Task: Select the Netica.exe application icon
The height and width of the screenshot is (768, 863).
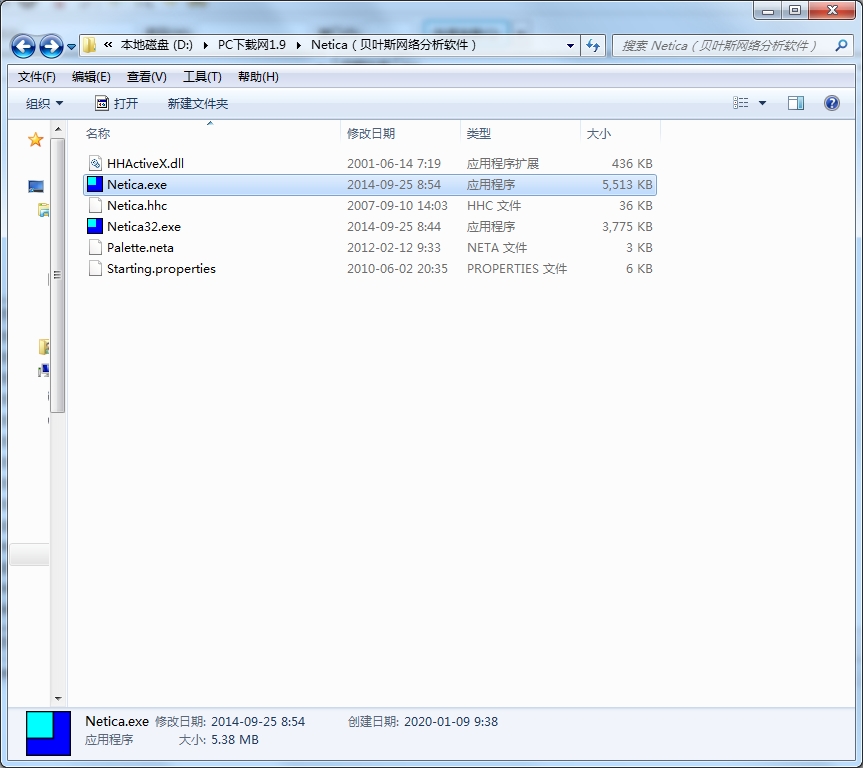Action: coord(95,184)
